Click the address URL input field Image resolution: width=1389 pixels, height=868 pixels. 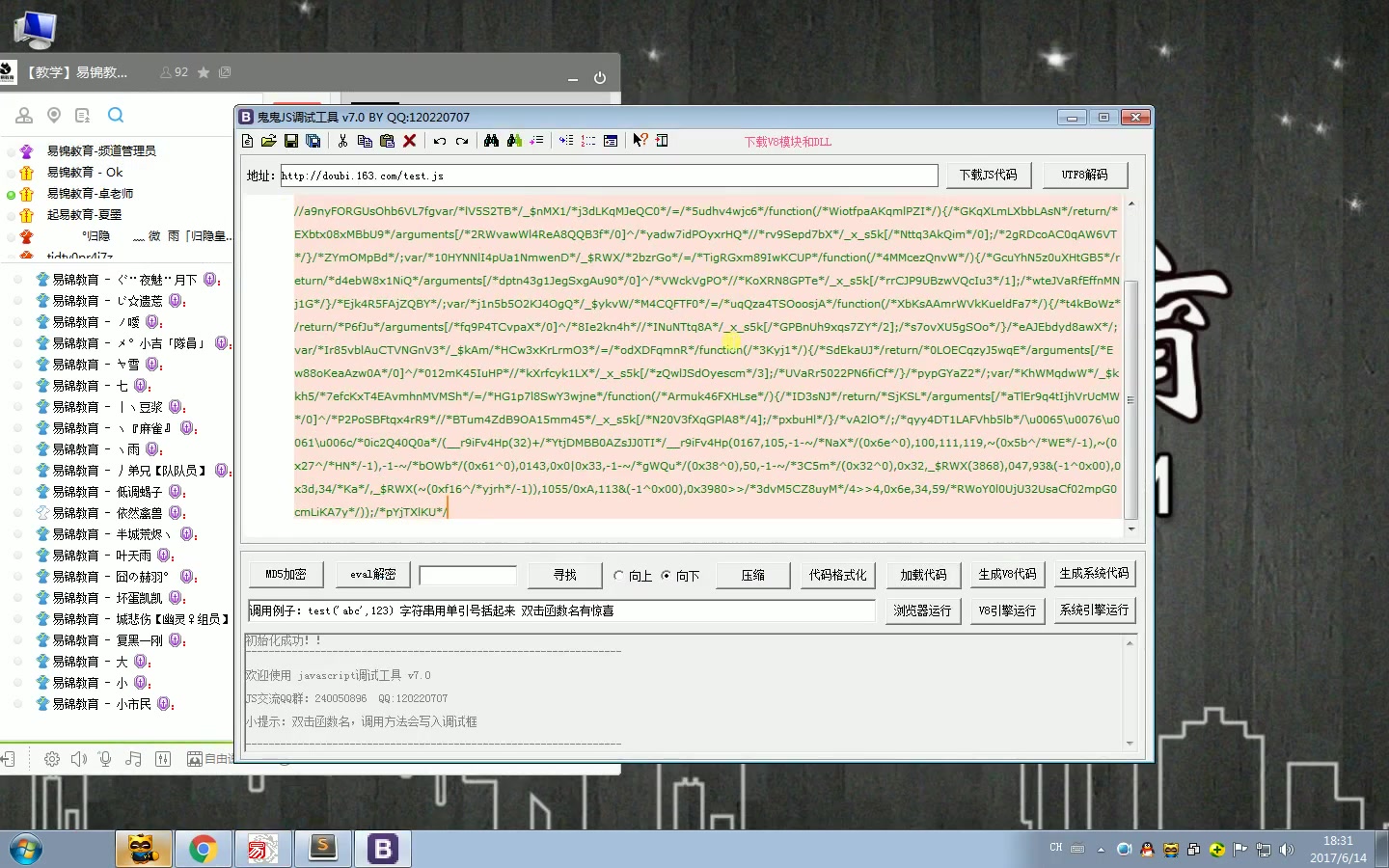(609, 176)
